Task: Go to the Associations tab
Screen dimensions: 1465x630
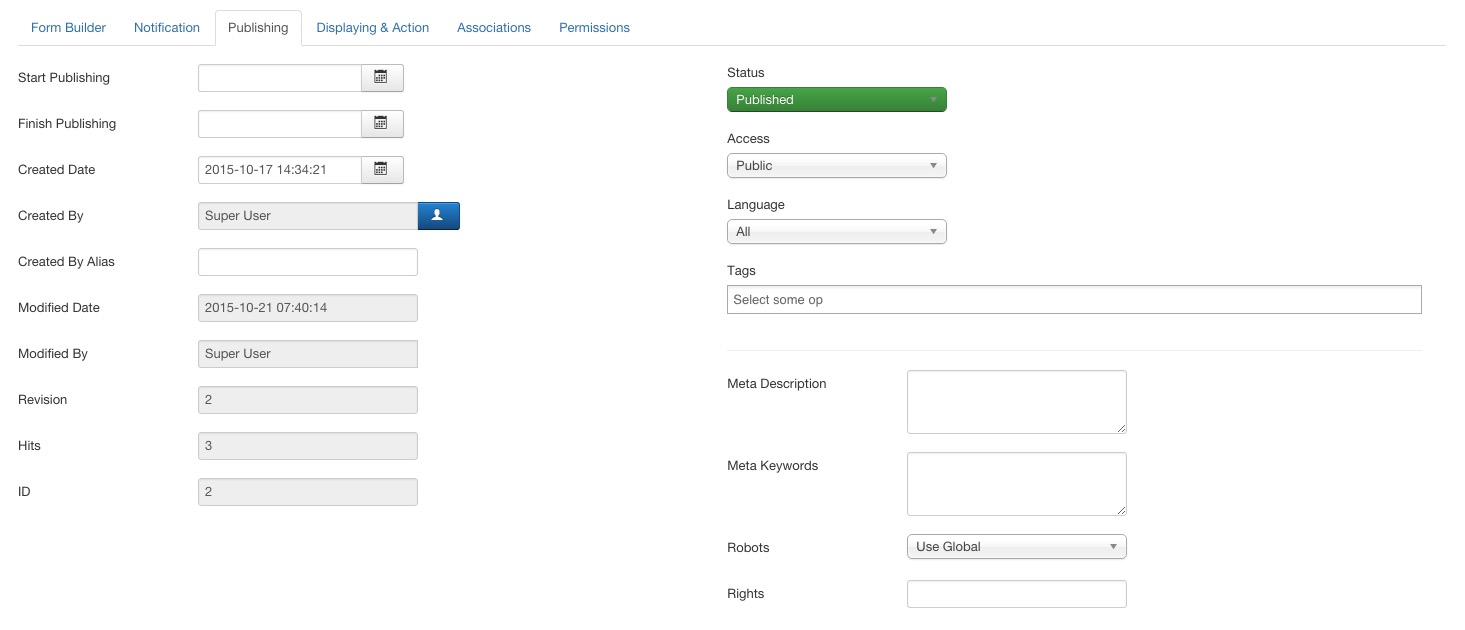Action: [x=494, y=28]
